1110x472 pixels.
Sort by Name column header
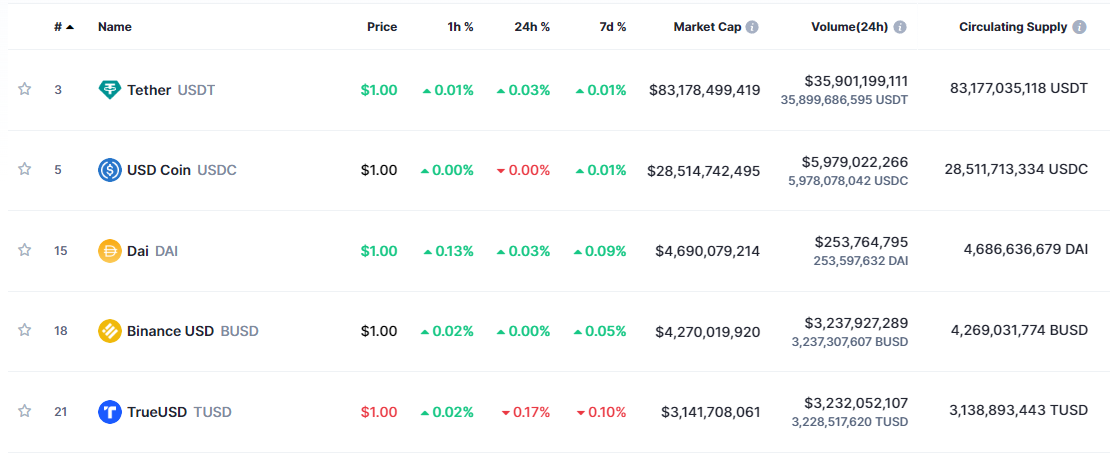(114, 27)
